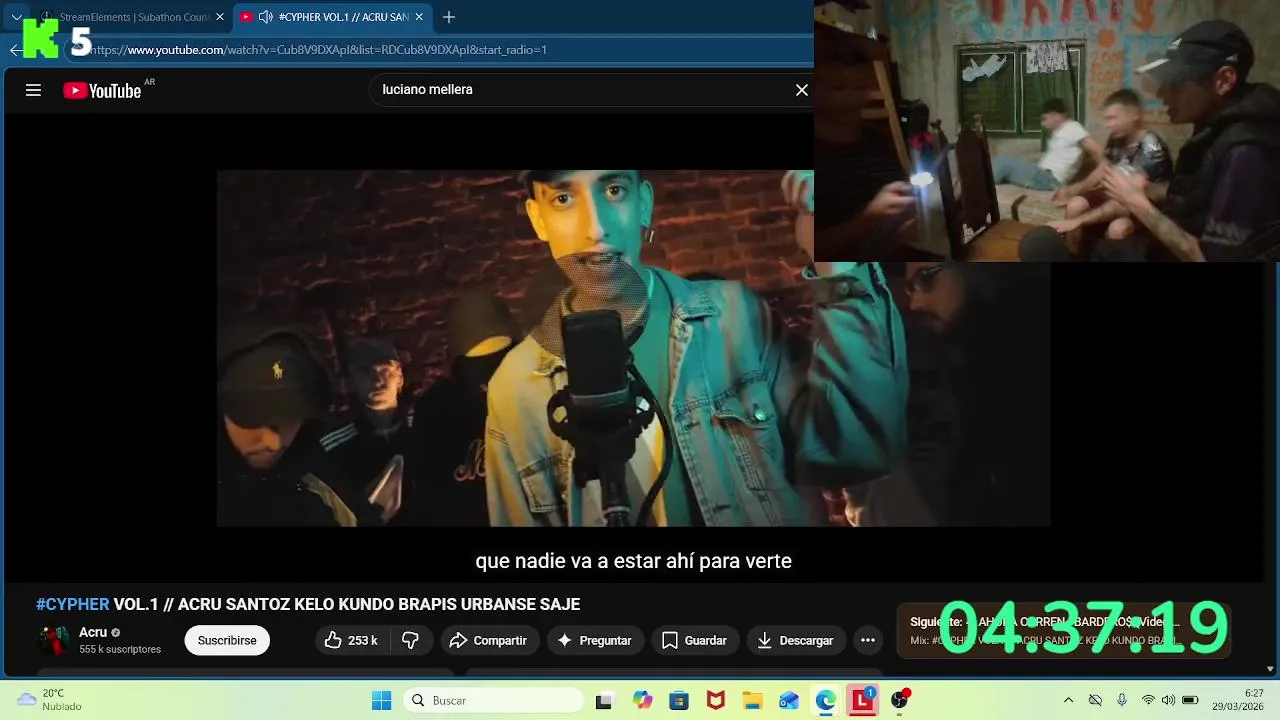Image resolution: width=1280 pixels, height=720 pixels.
Task: Clear the YouTube search query
Action: (801, 90)
